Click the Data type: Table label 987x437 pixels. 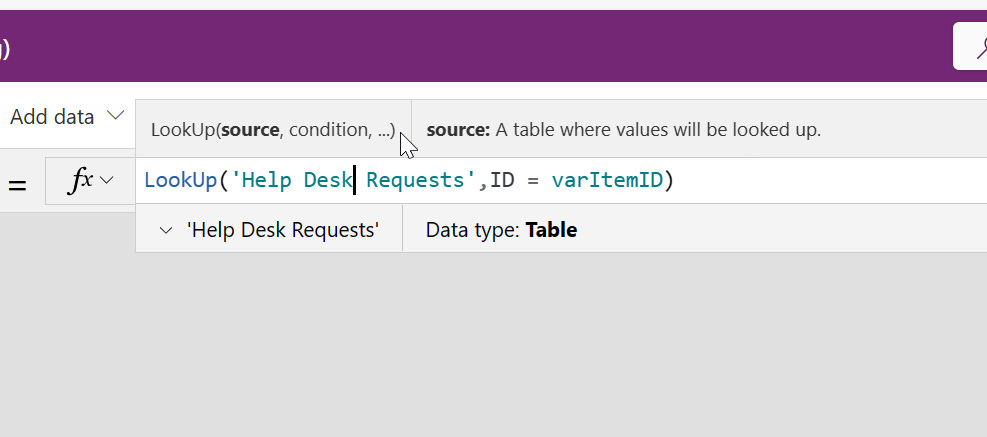coord(501,230)
